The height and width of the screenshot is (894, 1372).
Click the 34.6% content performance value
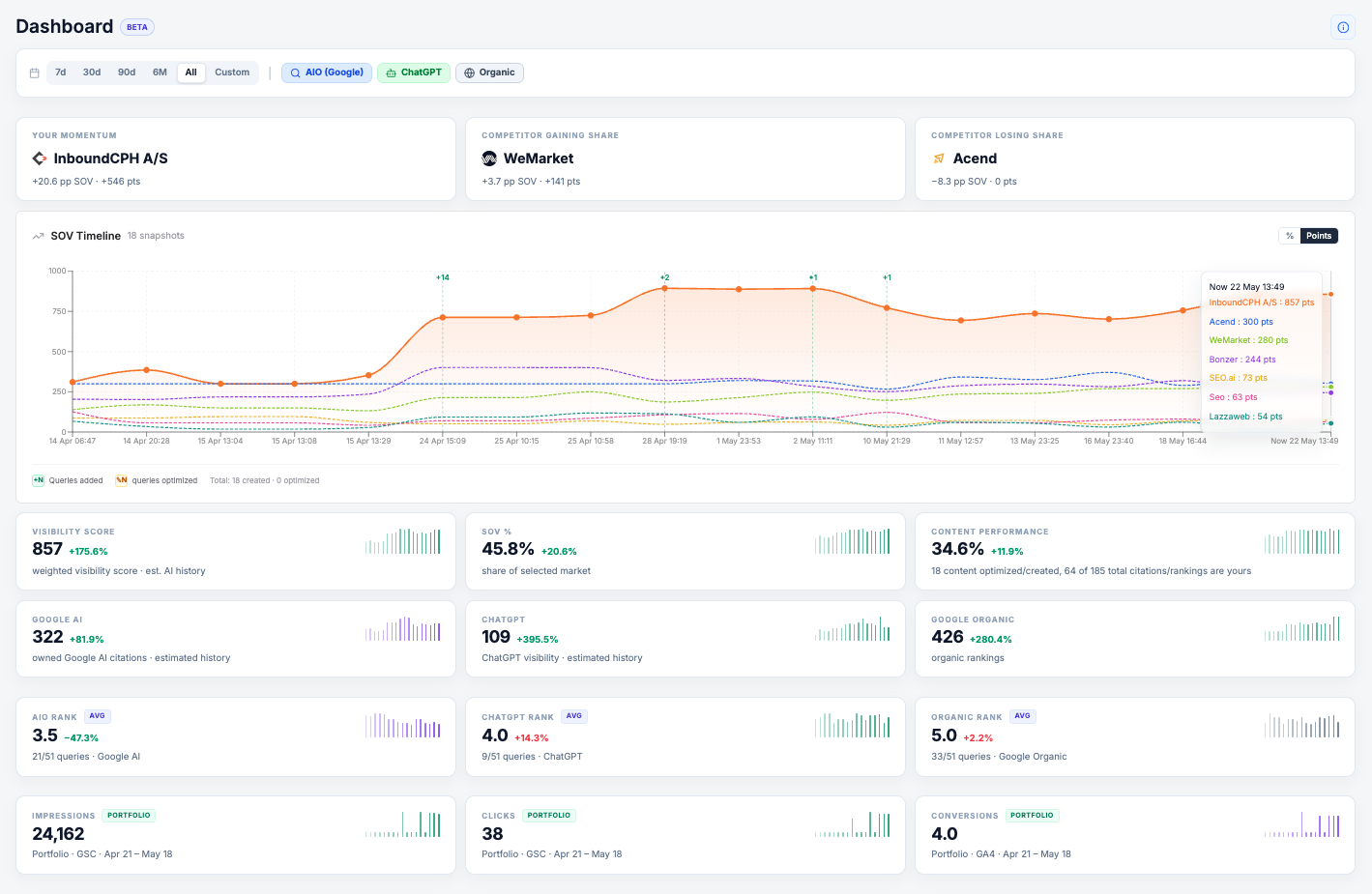coord(957,549)
